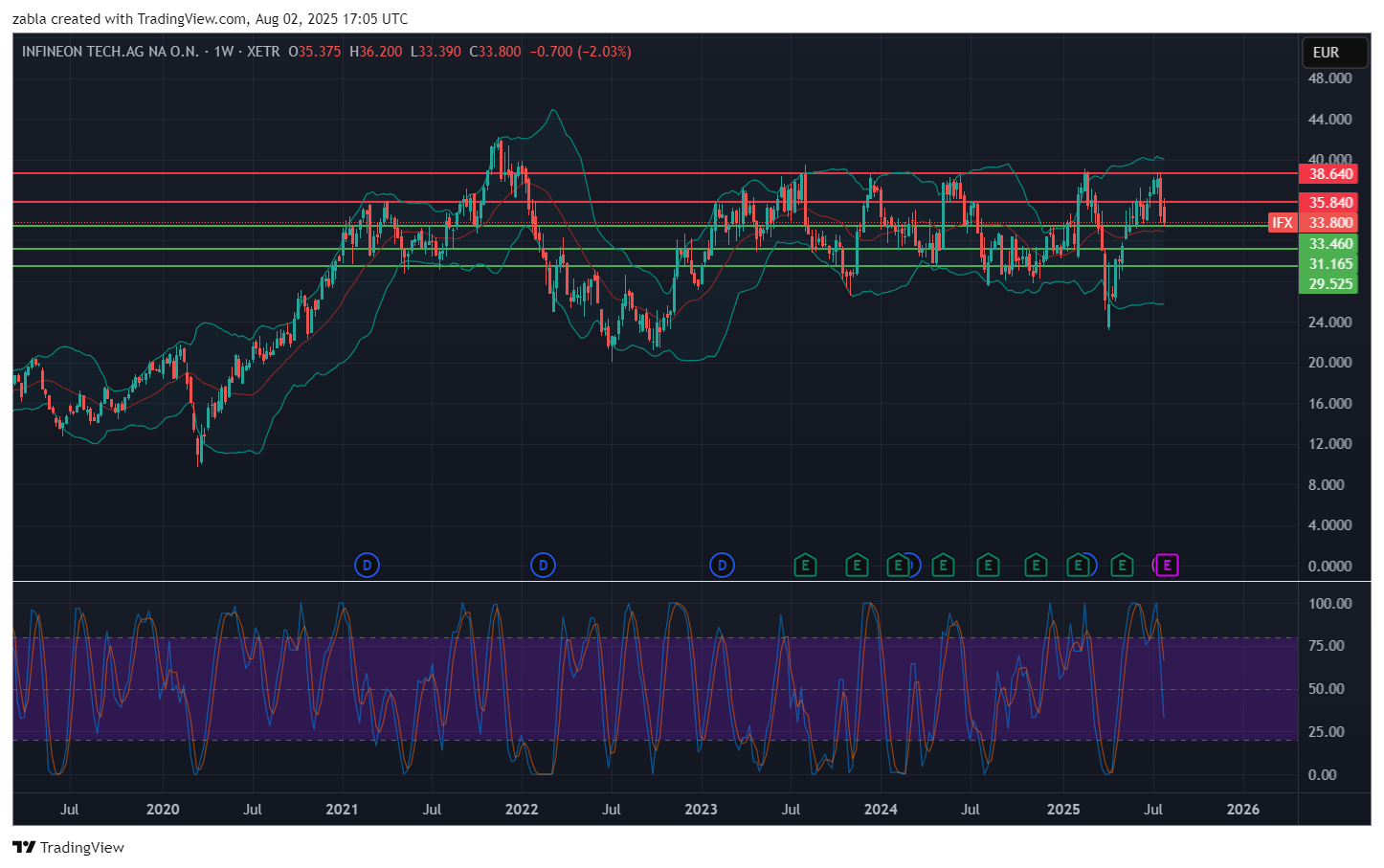Viewport: 1384px width, 868px height.
Task: Click the 4.0000 price axis label
Action: [x=1329, y=525]
